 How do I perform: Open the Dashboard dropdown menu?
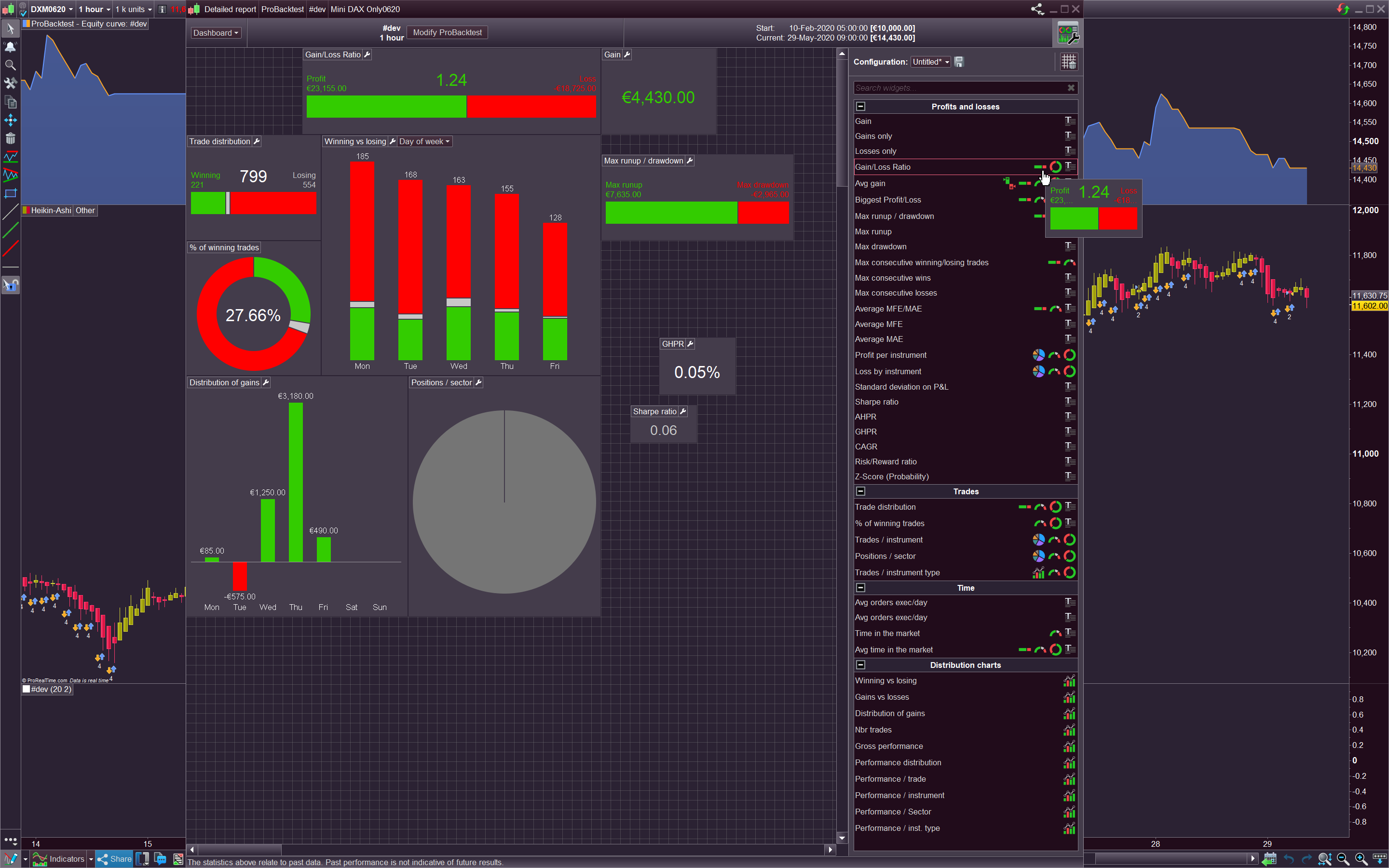[x=215, y=33]
